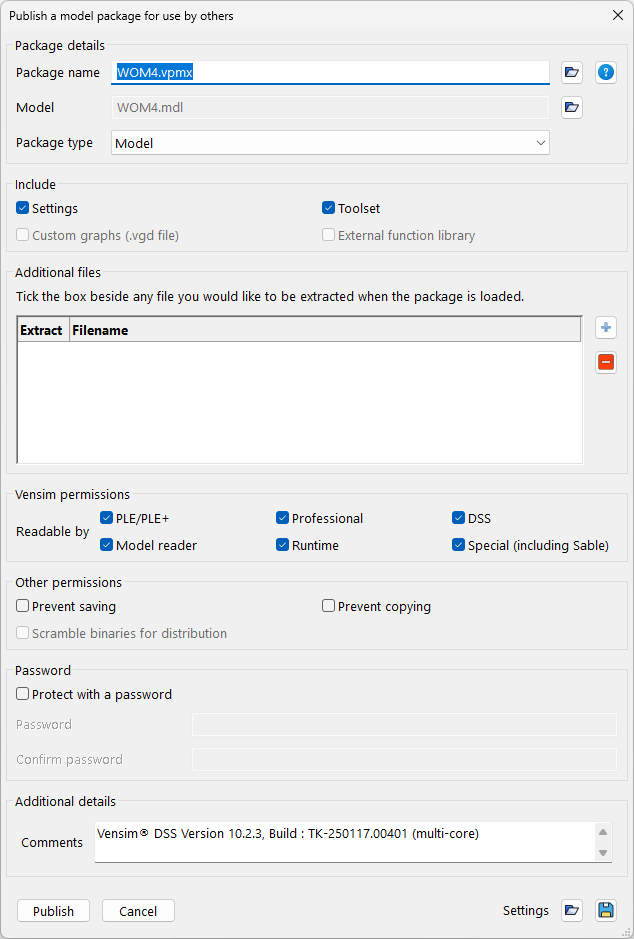The image size is (634, 939).
Task: Browse for package name file location
Action: click(571, 72)
